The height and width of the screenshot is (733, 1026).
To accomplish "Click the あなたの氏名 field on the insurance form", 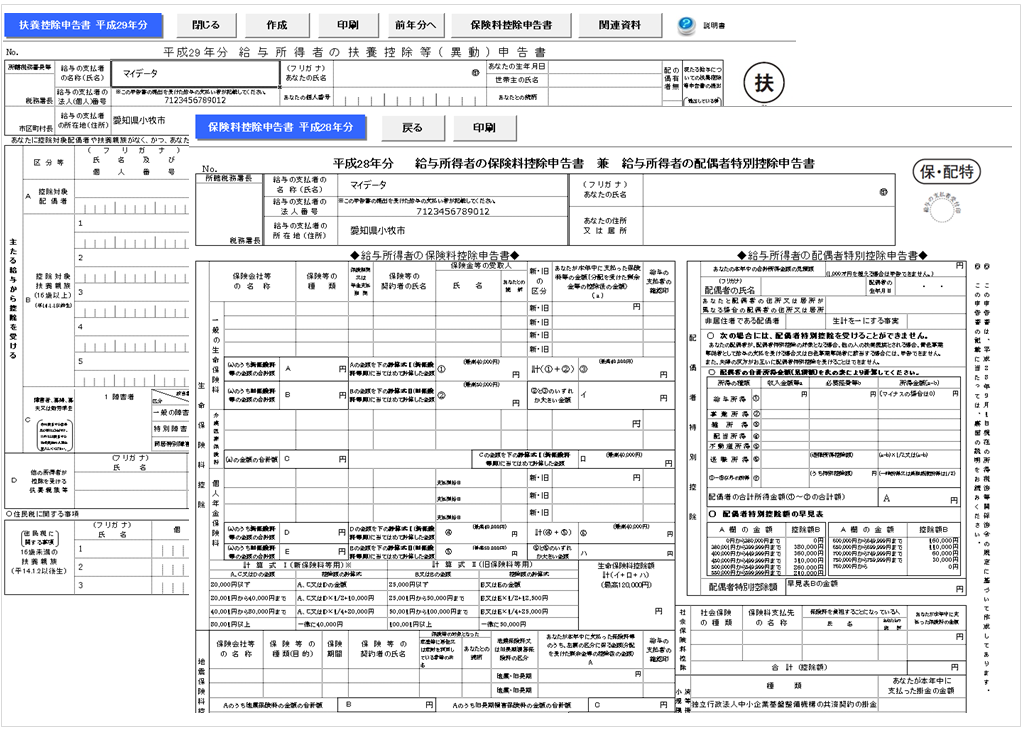I will click(x=769, y=190).
